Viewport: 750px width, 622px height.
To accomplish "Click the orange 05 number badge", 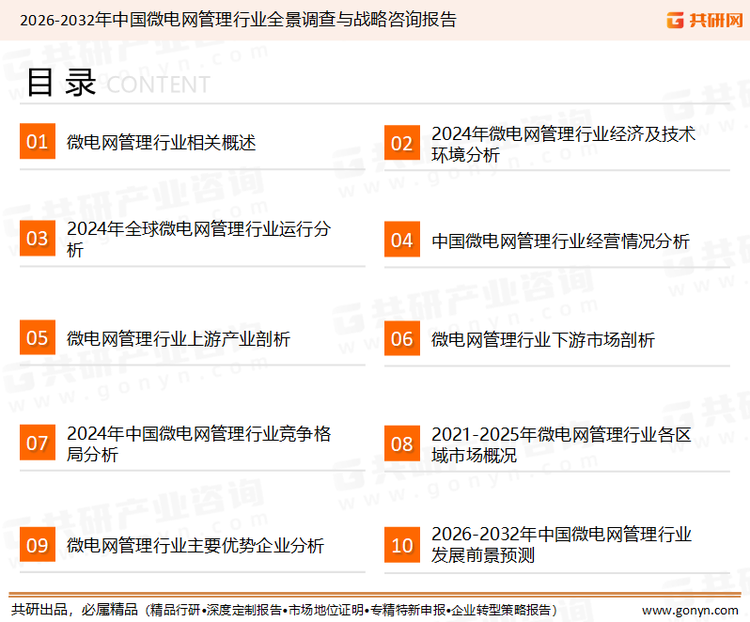I will coord(37,337).
